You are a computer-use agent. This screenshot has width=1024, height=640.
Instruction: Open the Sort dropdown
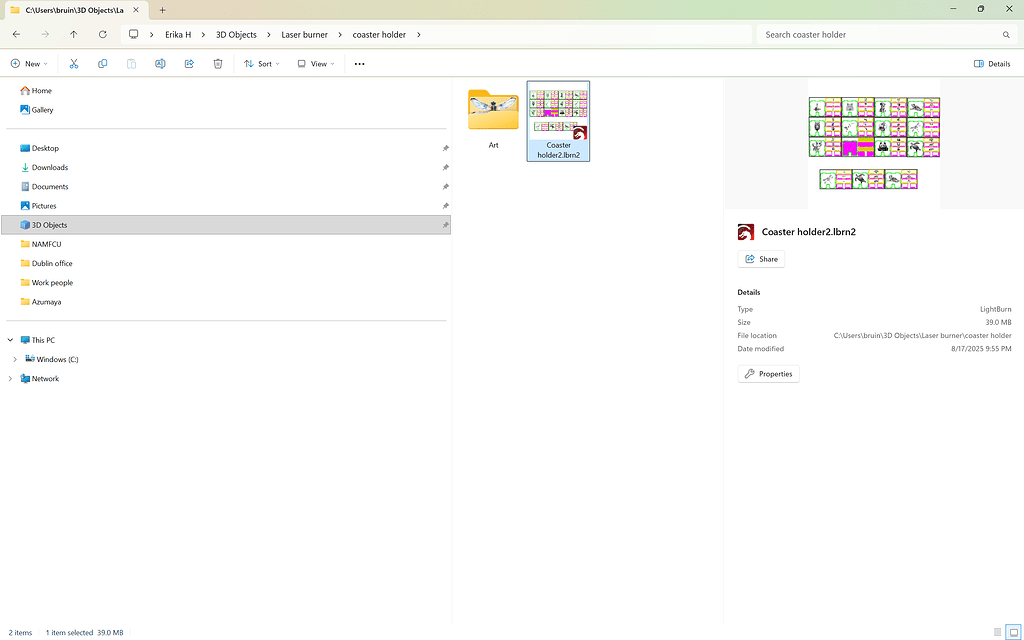(x=261, y=63)
